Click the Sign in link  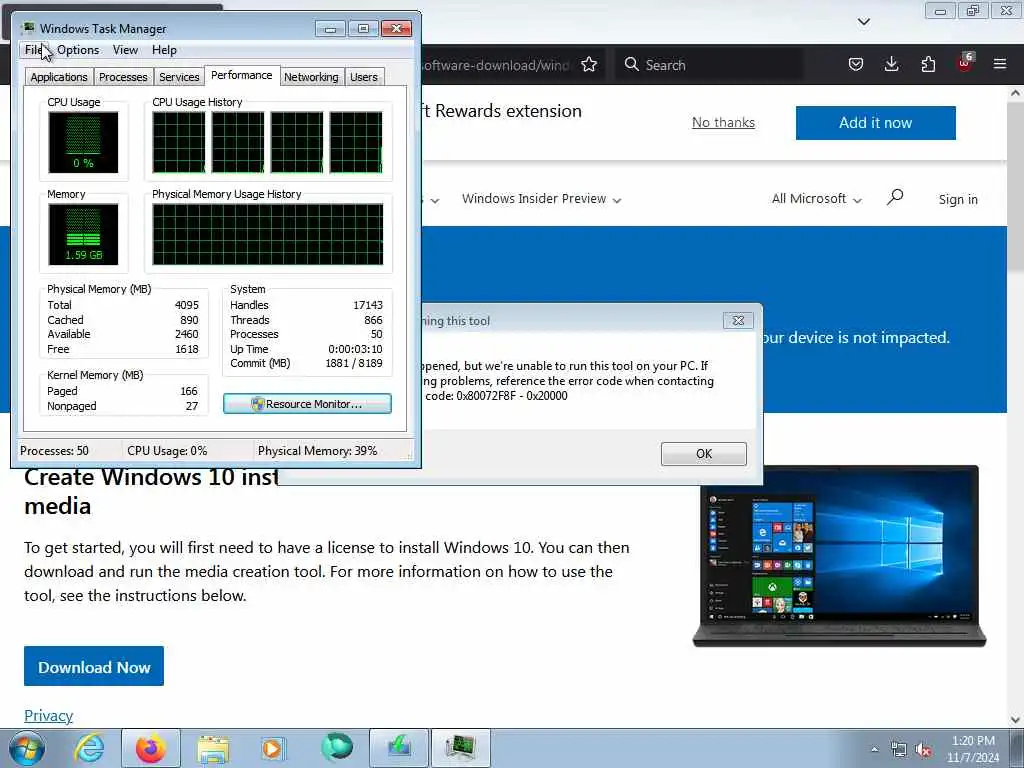point(958,199)
